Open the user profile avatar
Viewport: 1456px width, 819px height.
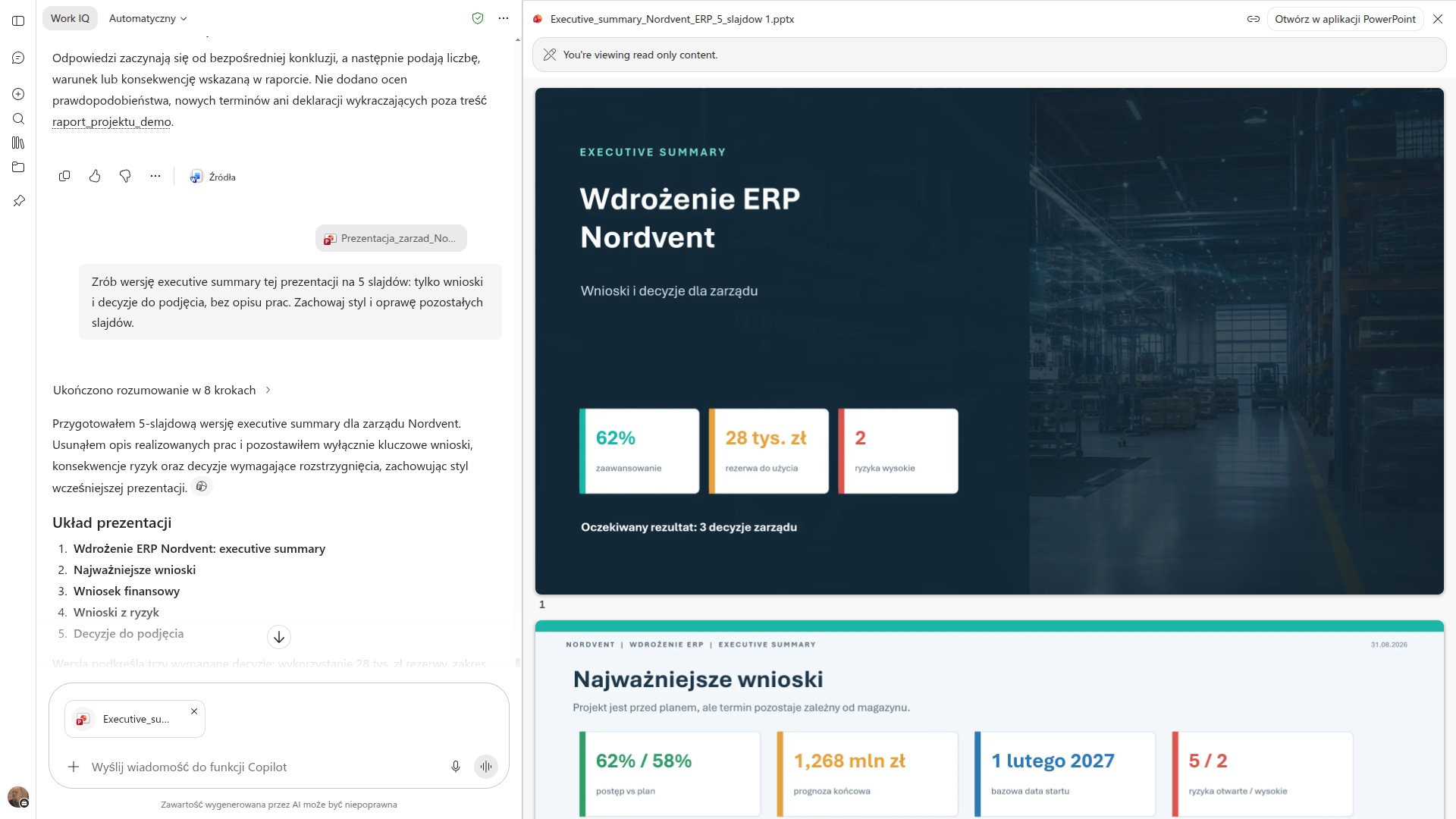click(x=17, y=796)
